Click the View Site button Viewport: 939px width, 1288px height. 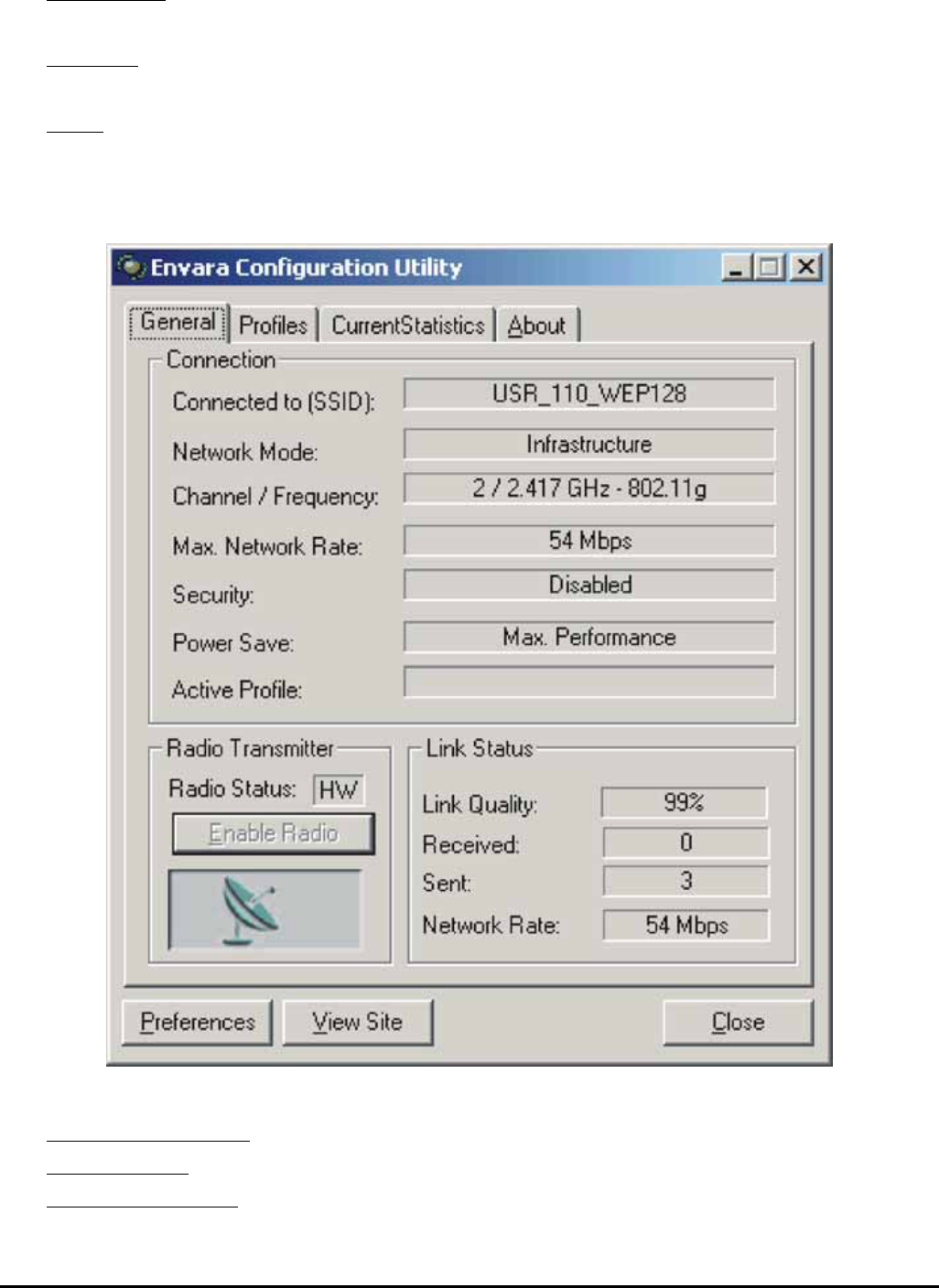(357, 1022)
